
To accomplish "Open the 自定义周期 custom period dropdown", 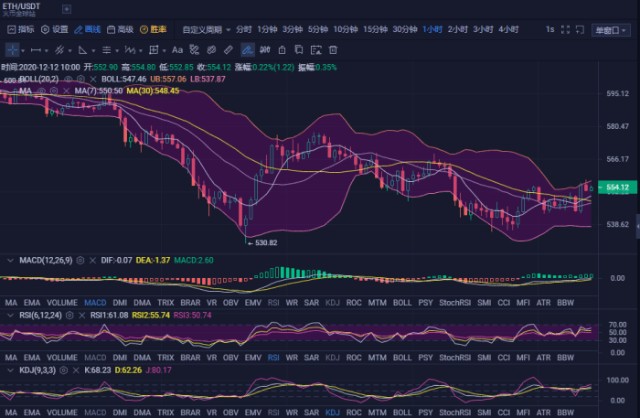I will (206, 29).
